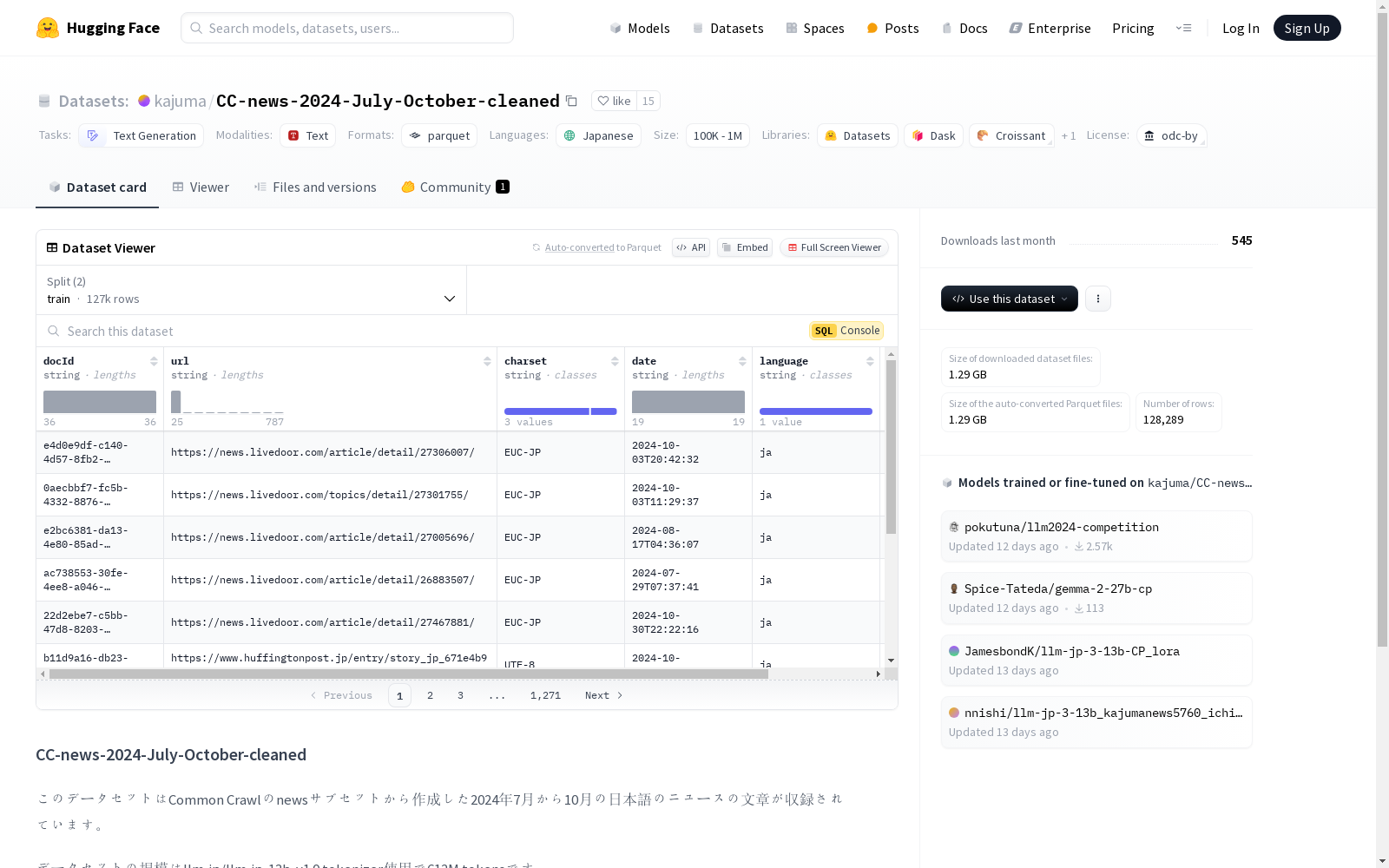Click the Hugging Face logo icon
Image resolution: width=1389 pixels, height=868 pixels.
[x=48, y=28]
